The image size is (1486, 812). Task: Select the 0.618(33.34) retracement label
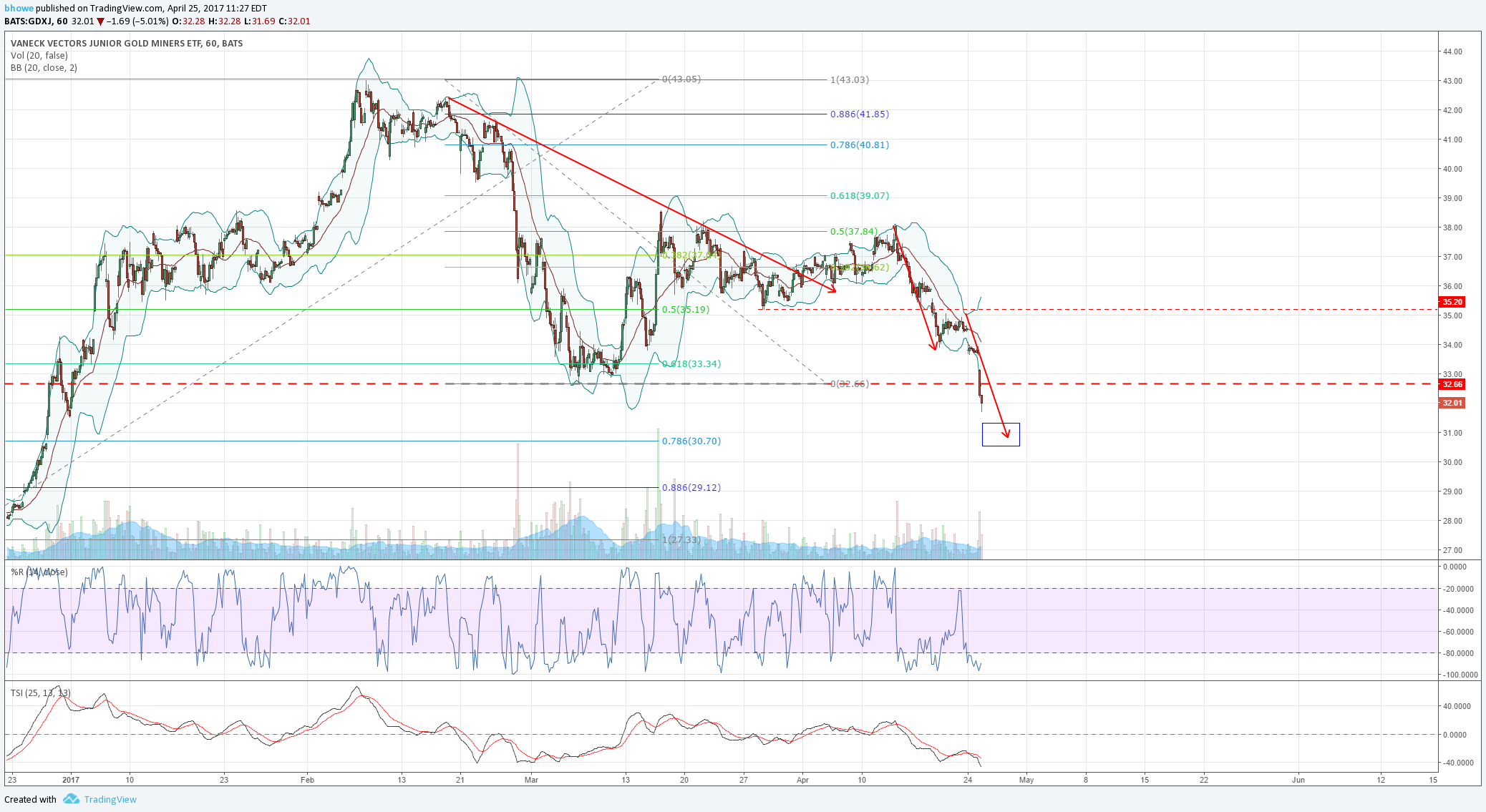691,364
